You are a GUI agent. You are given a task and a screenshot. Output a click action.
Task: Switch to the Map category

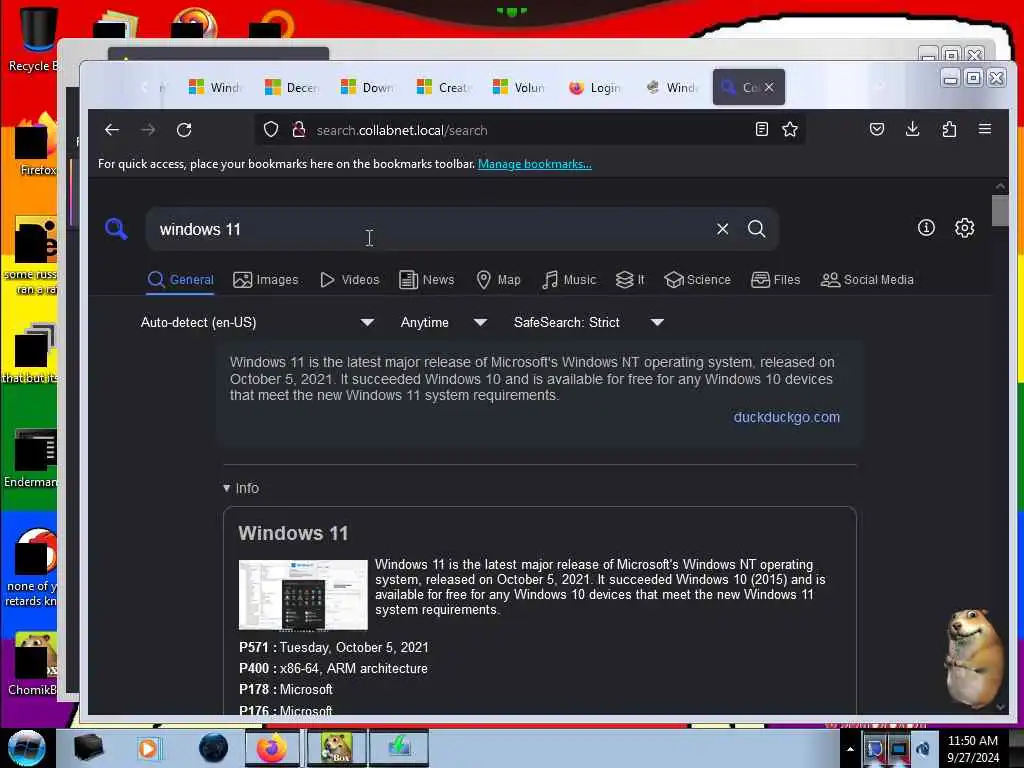tap(498, 280)
